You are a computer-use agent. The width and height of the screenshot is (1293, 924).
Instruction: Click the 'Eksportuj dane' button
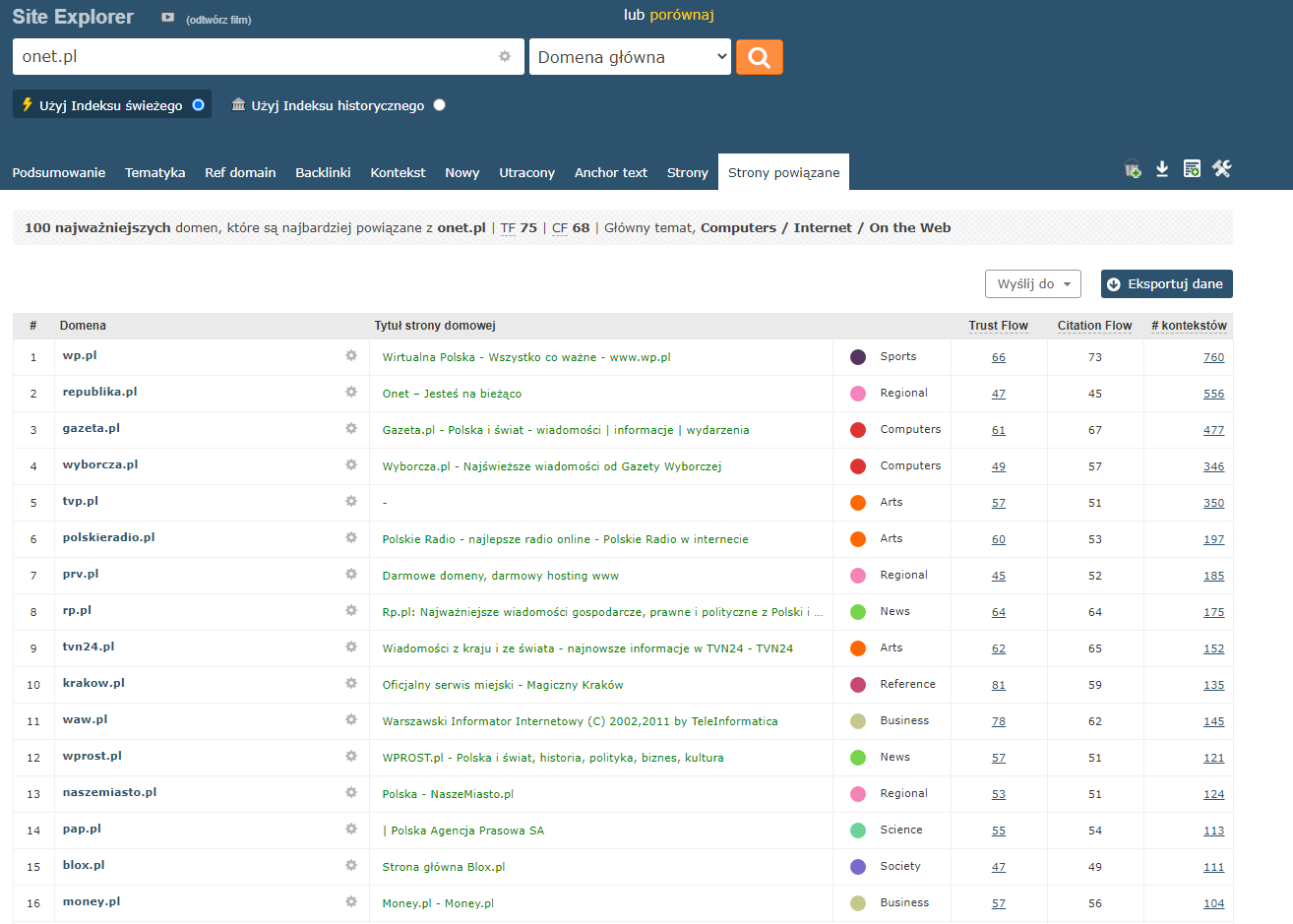(1167, 283)
